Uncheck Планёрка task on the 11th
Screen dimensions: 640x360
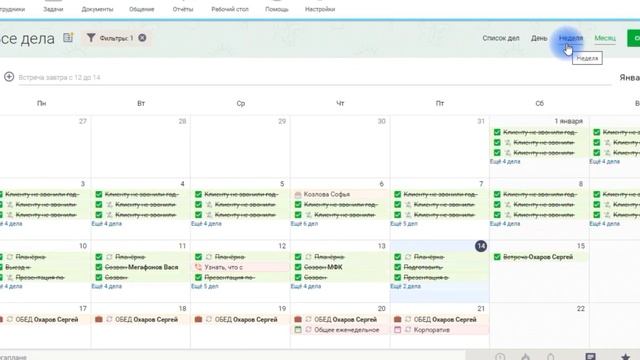click(99, 257)
